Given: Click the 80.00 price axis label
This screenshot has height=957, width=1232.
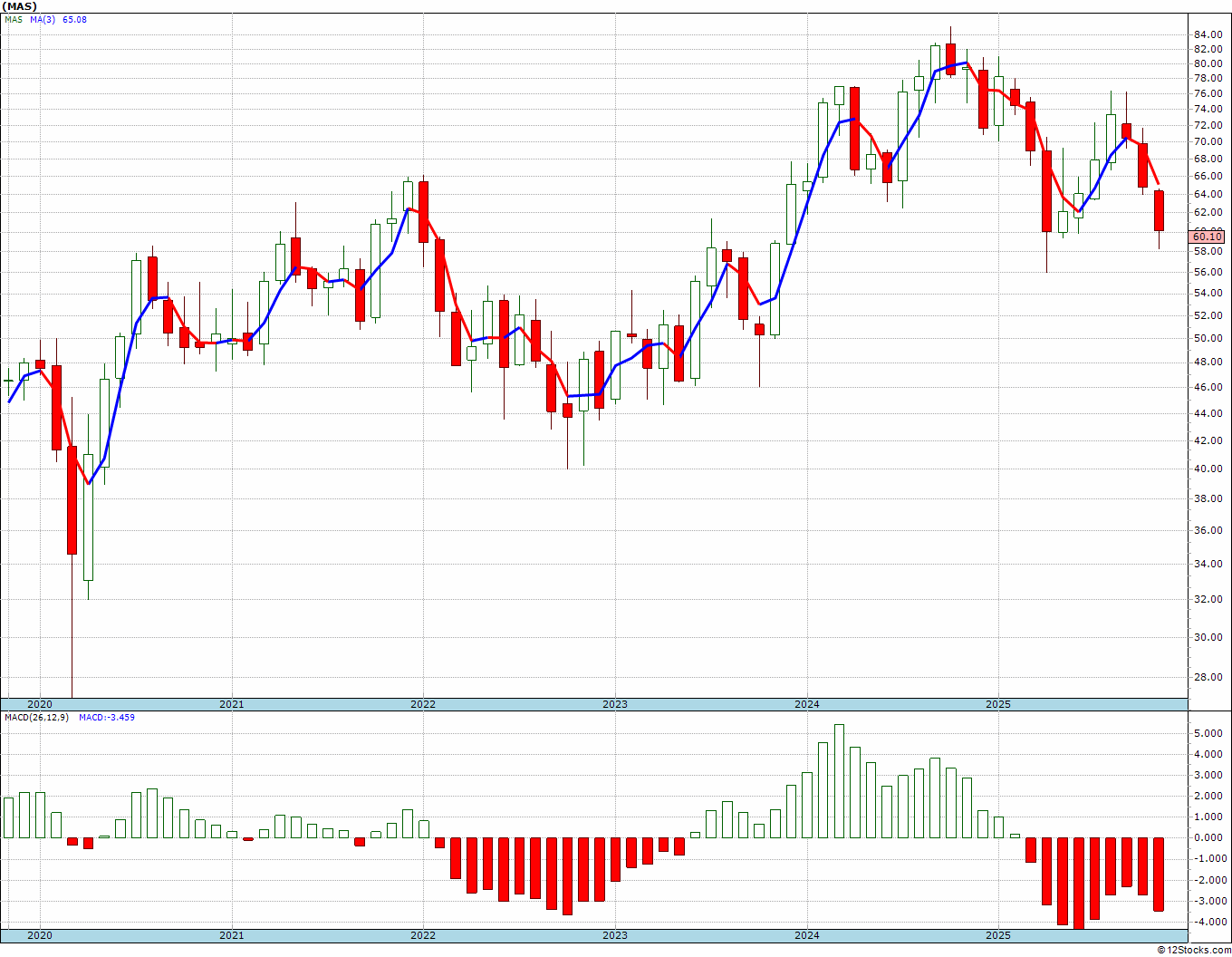Looking at the screenshot, I should pos(1208,64).
